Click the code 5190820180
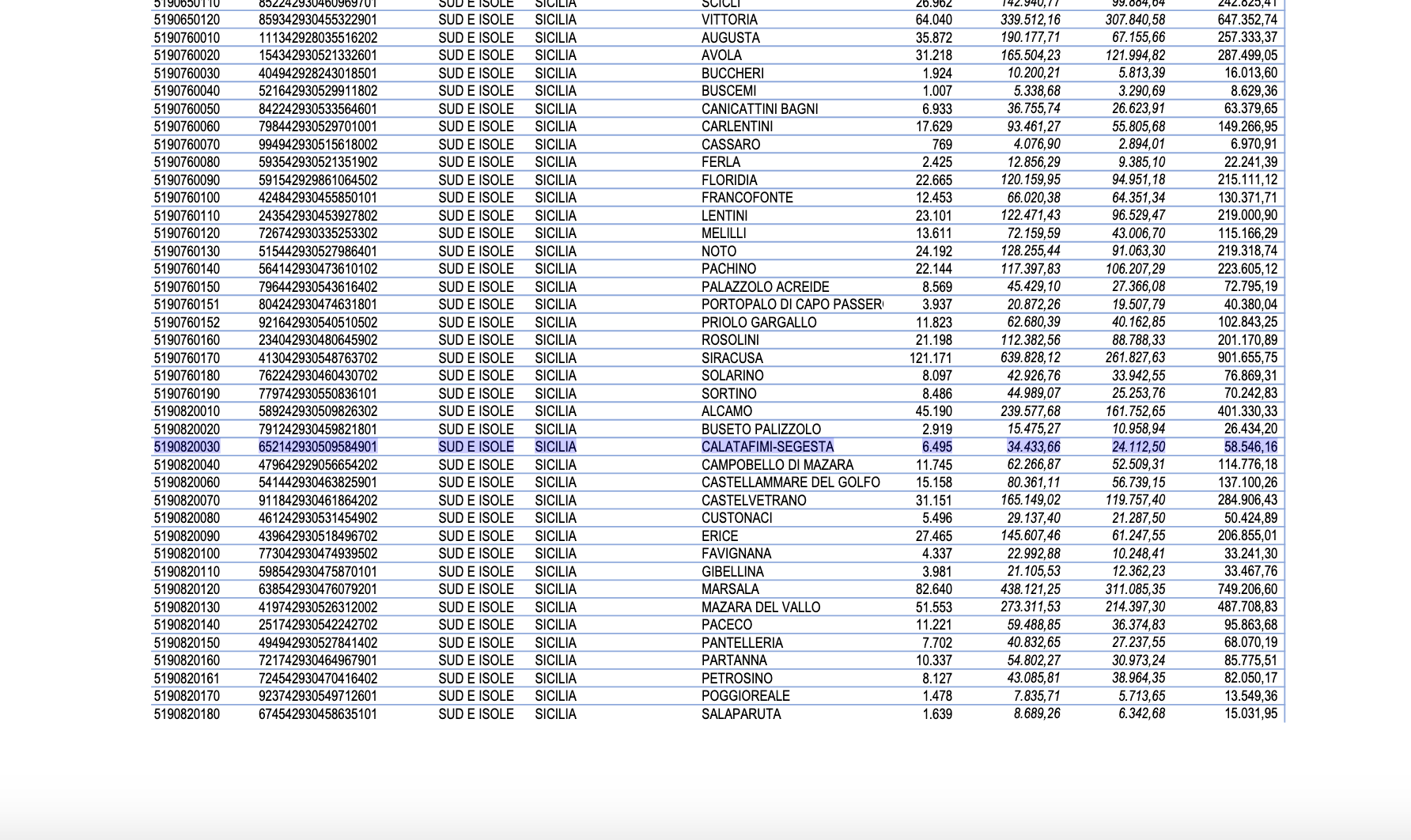The width and height of the screenshot is (1411, 840). coord(187,714)
